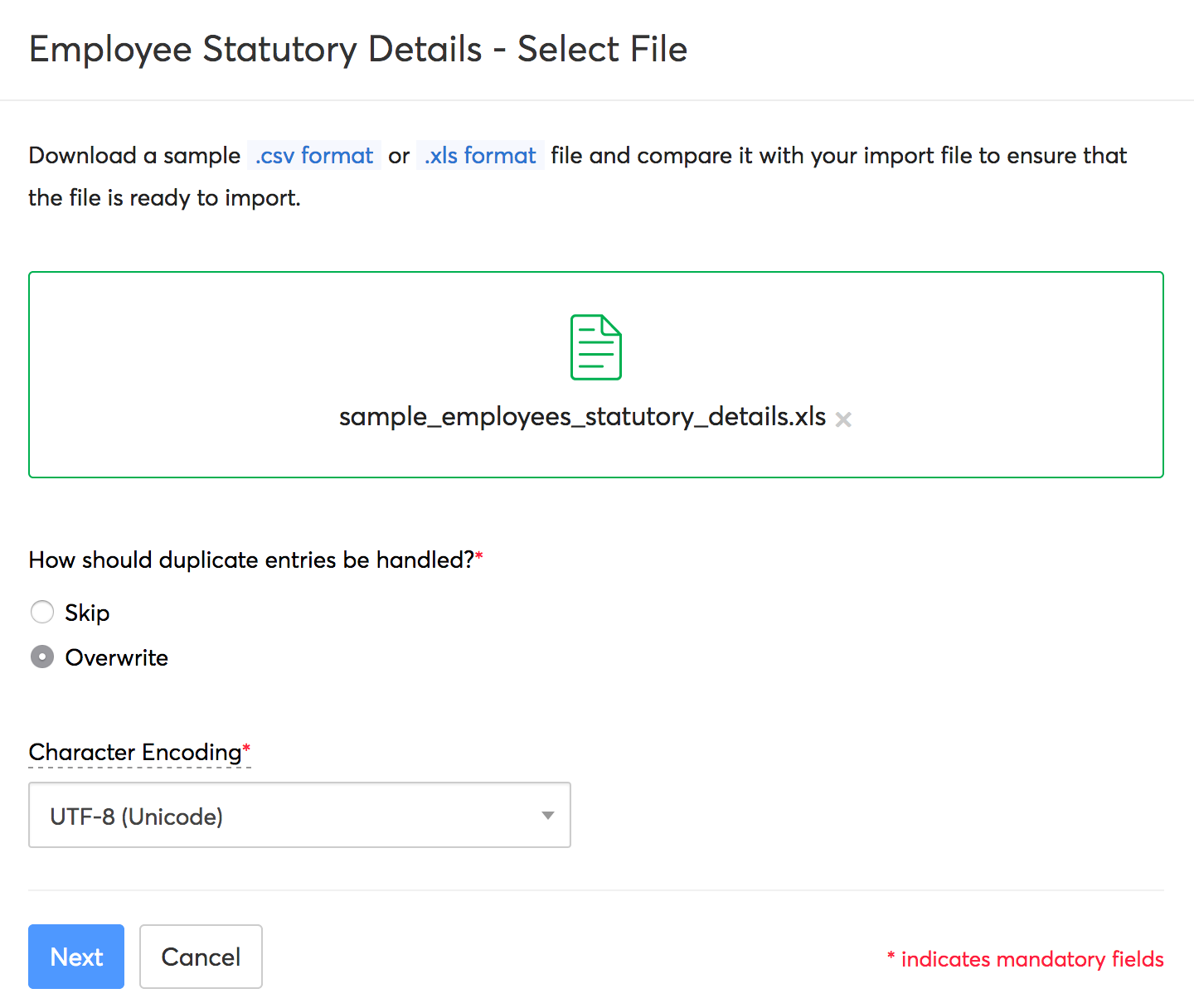Download the sample .csv format file
Image resolution: width=1194 pixels, height=1008 pixels.
[313, 156]
